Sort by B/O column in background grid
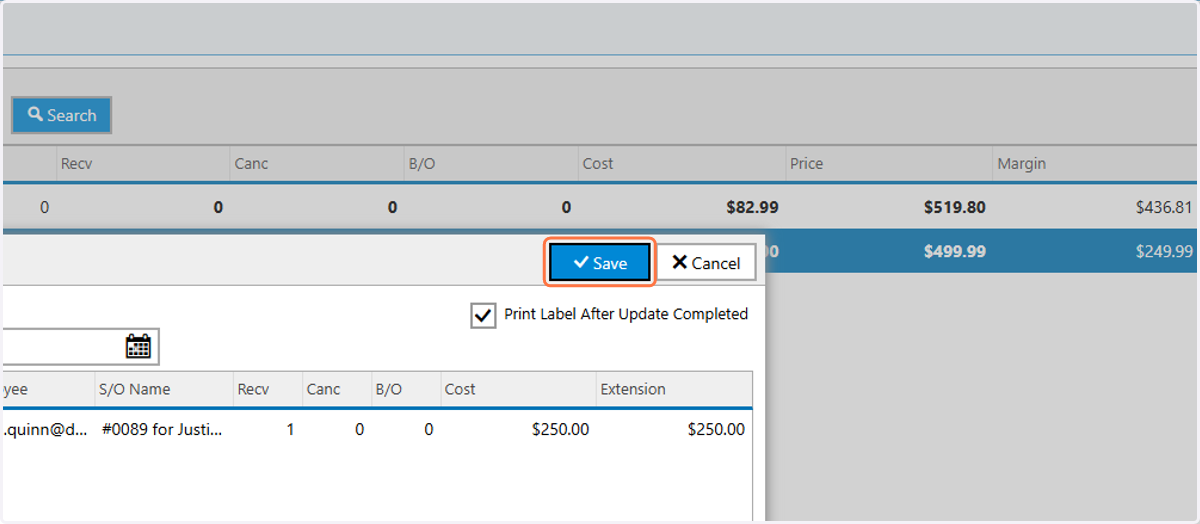Image resolution: width=1200 pixels, height=524 pixels. click(489, 163)
